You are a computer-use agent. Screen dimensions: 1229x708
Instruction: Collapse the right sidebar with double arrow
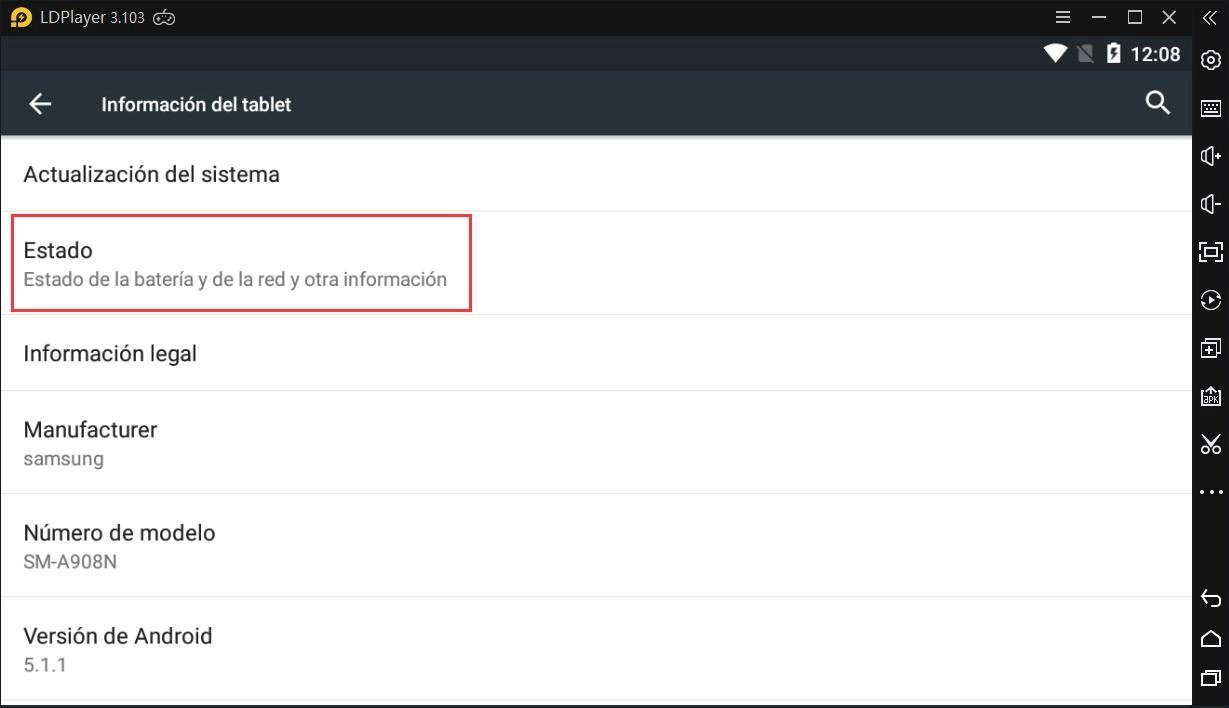pos(1209,18)
